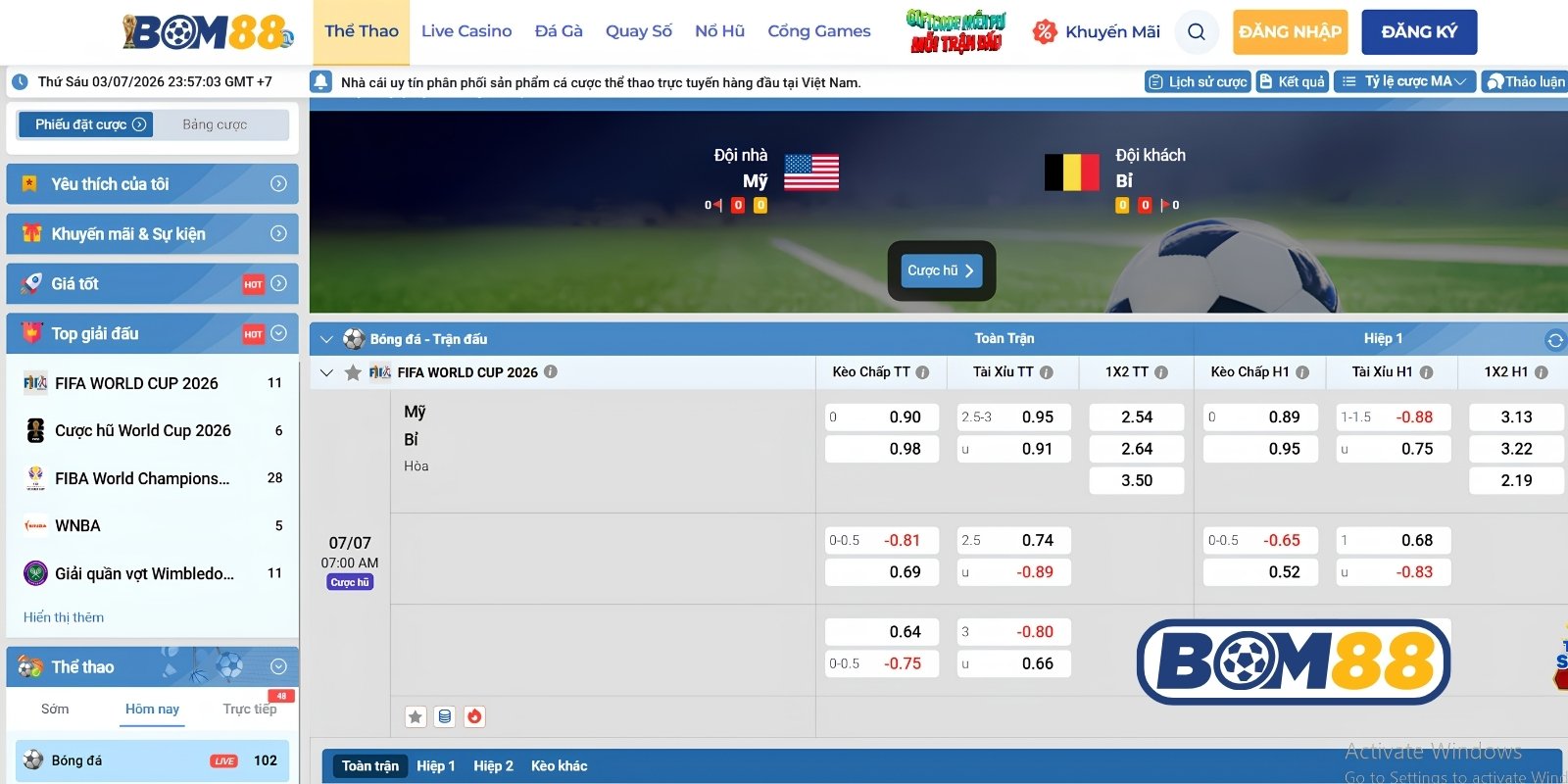This screenshot has width=1568, height=784.
Task: Open Nổ Hũ in the top navigation
Action: [720, 31]
